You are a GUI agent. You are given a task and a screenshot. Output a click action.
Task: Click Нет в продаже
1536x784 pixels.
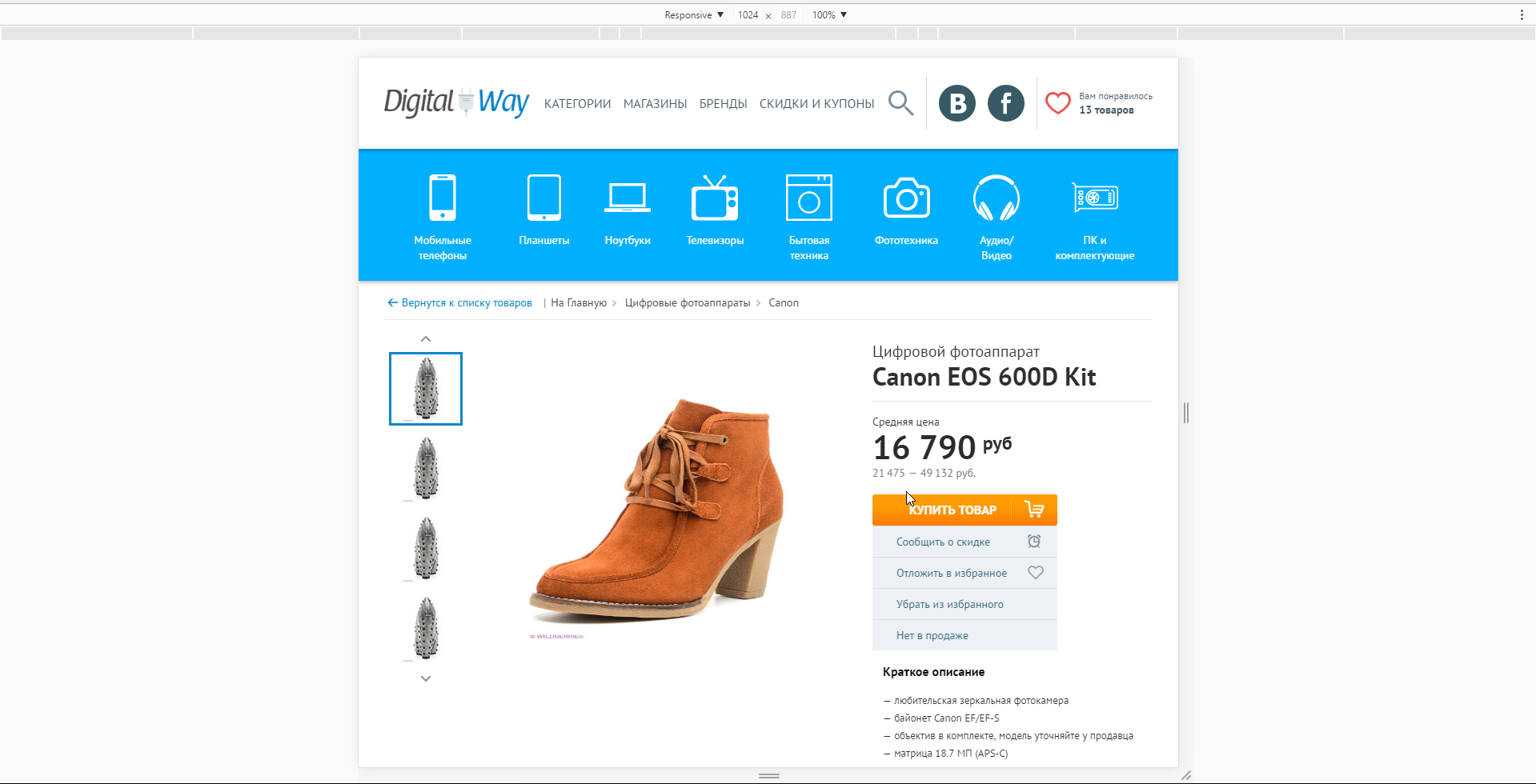tap(965, 635)
